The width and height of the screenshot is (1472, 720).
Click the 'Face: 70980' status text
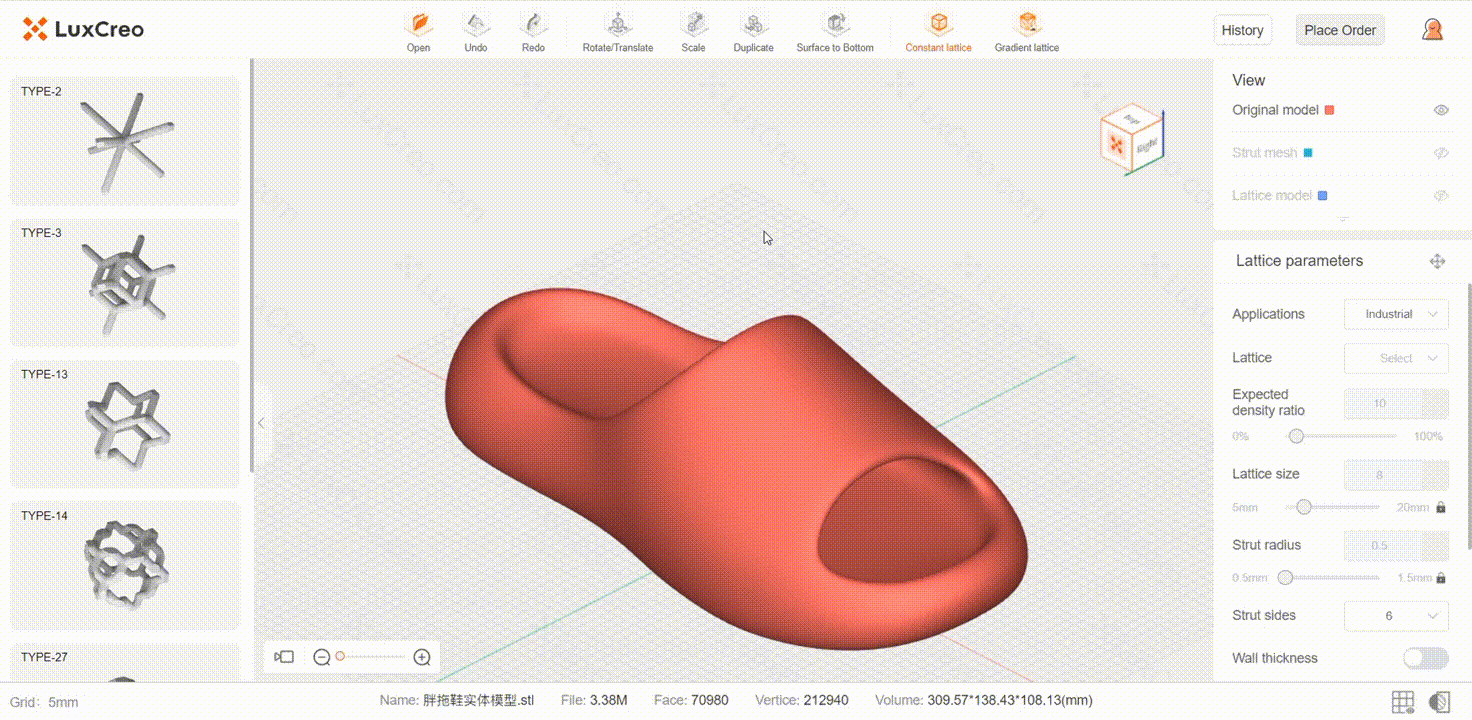[691, 700]
